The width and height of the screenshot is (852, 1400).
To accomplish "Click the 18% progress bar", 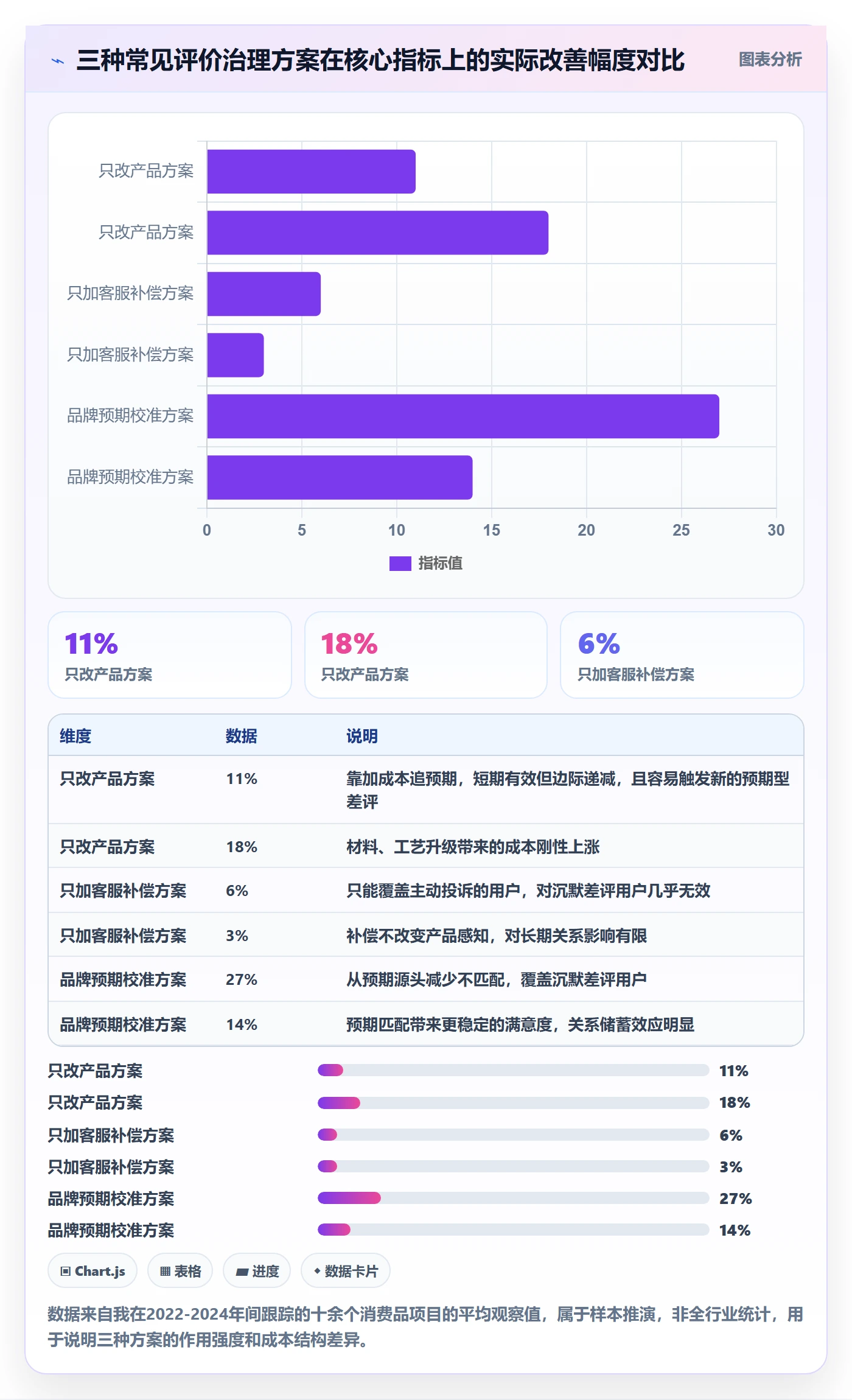I will tap(513, 1102).
